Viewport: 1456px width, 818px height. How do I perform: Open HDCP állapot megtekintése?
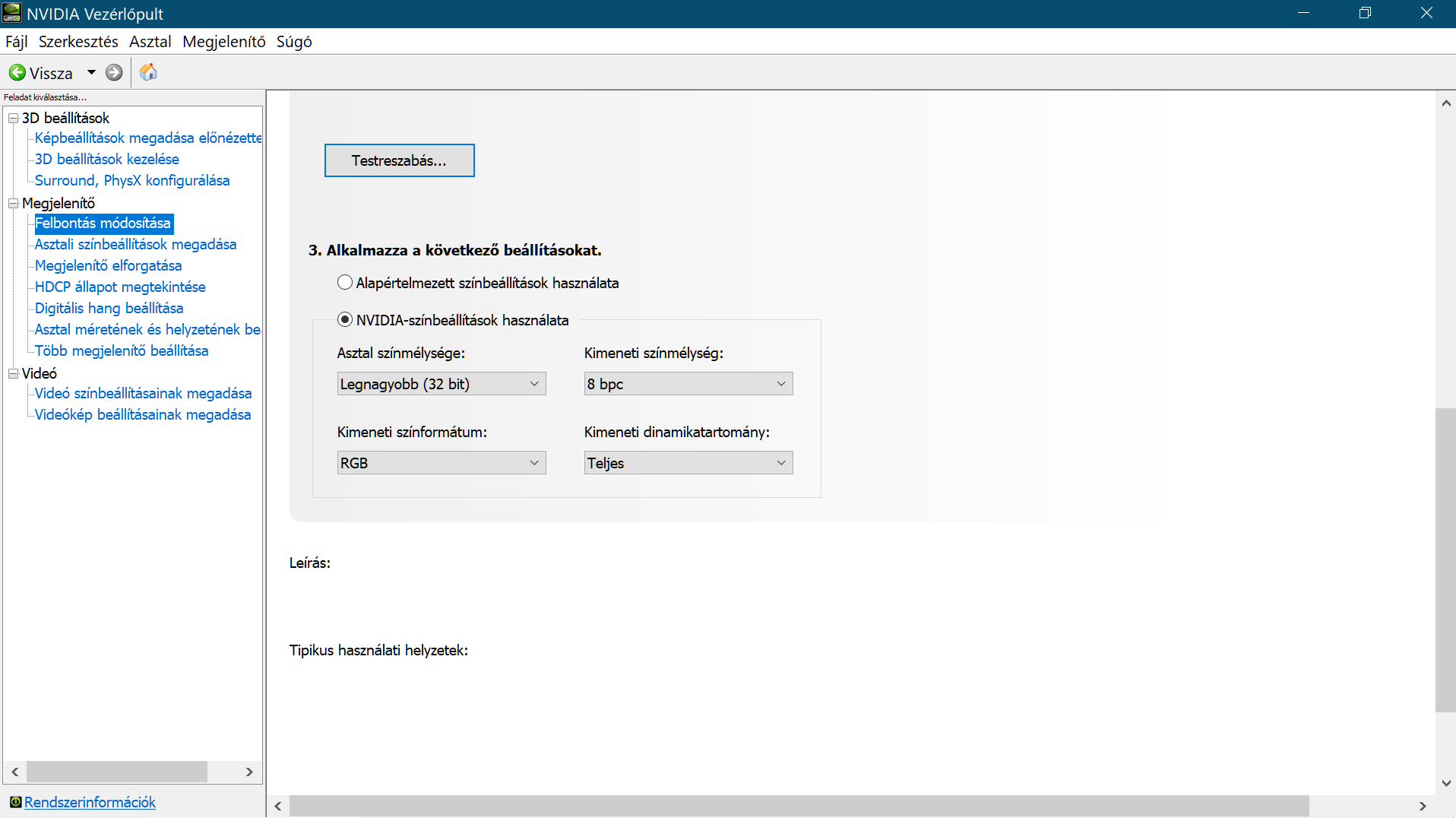120,287
